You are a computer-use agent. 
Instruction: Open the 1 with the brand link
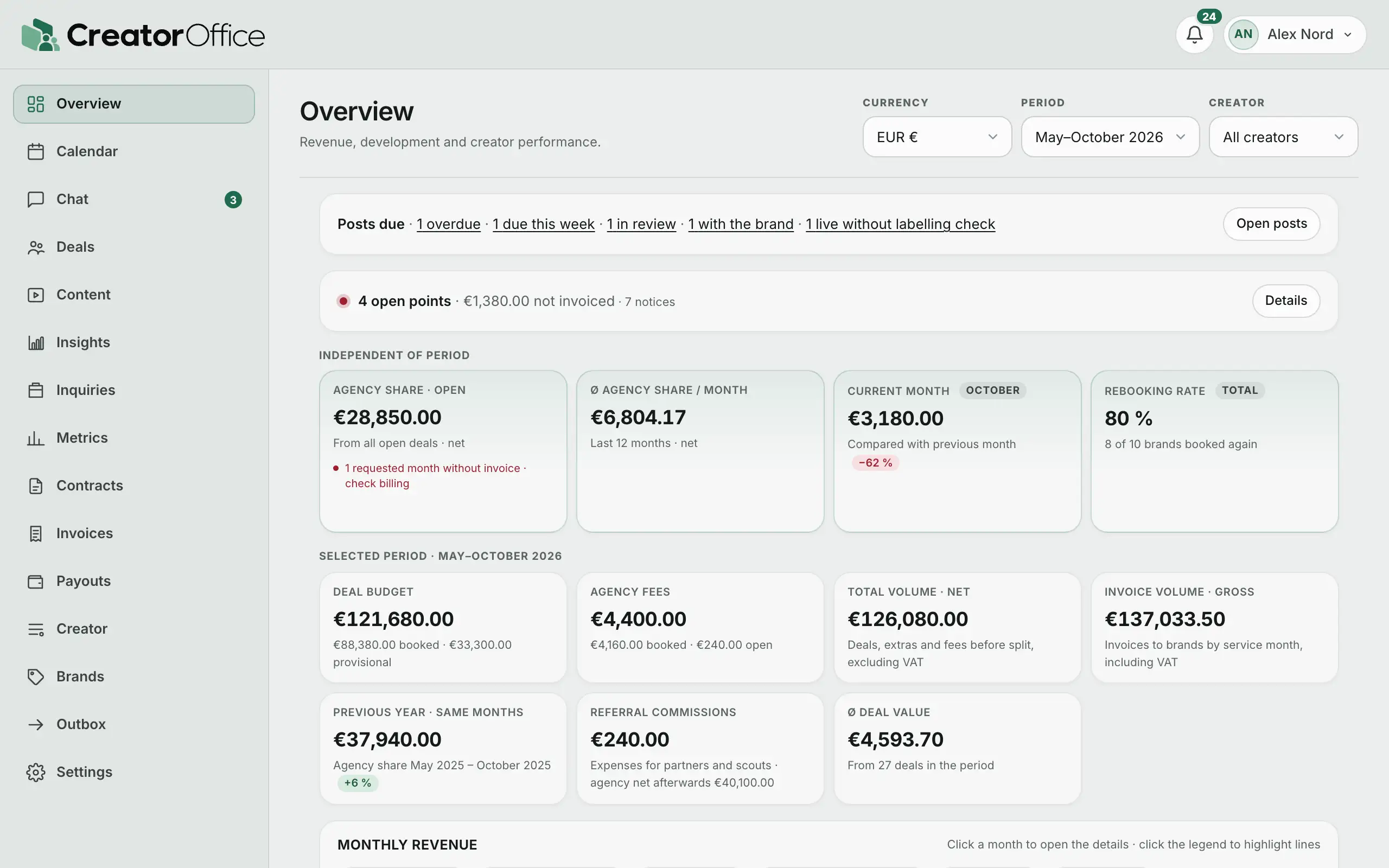click(741, 224)
